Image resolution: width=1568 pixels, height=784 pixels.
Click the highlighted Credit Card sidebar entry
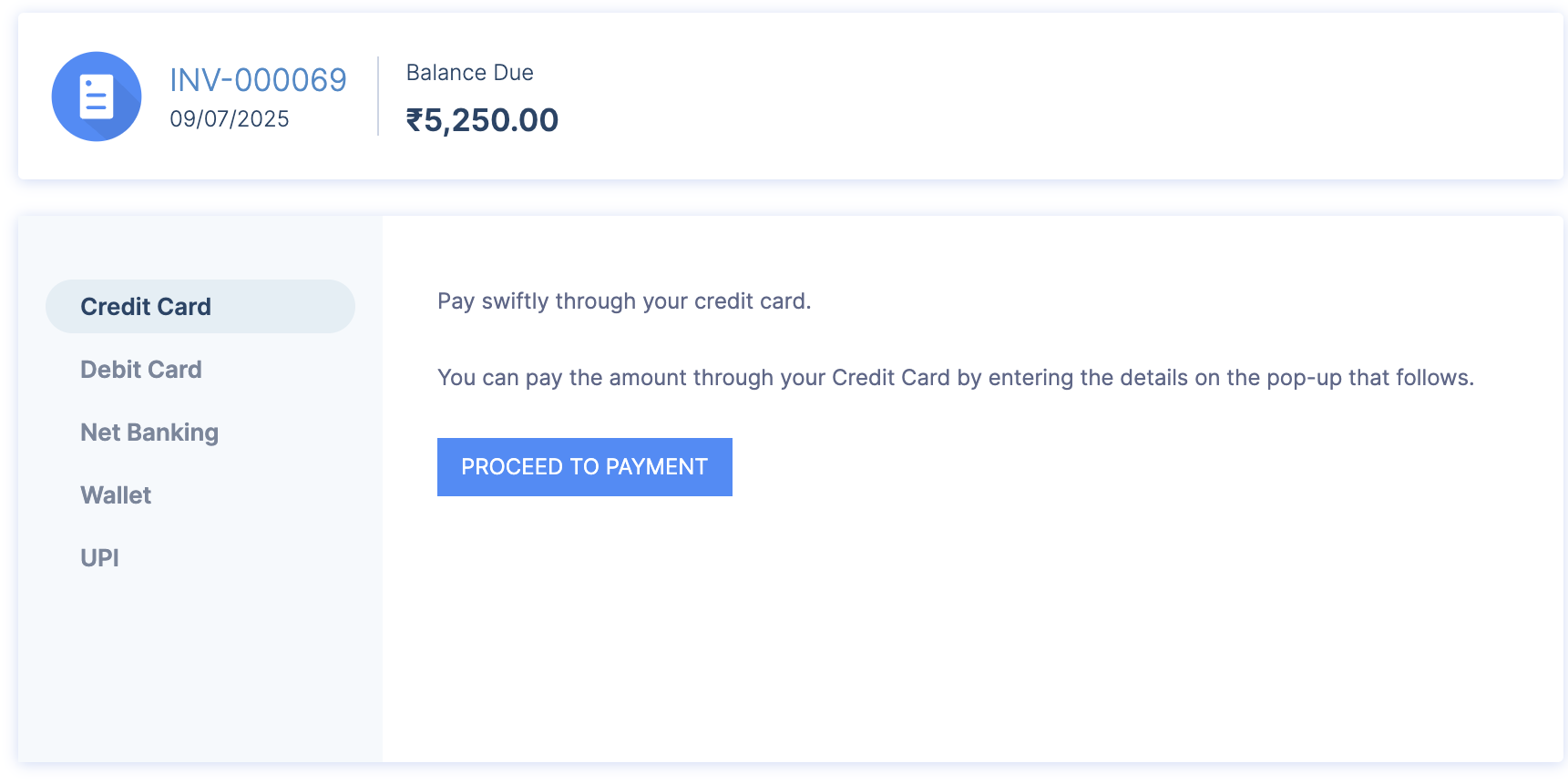pos(200,306)
